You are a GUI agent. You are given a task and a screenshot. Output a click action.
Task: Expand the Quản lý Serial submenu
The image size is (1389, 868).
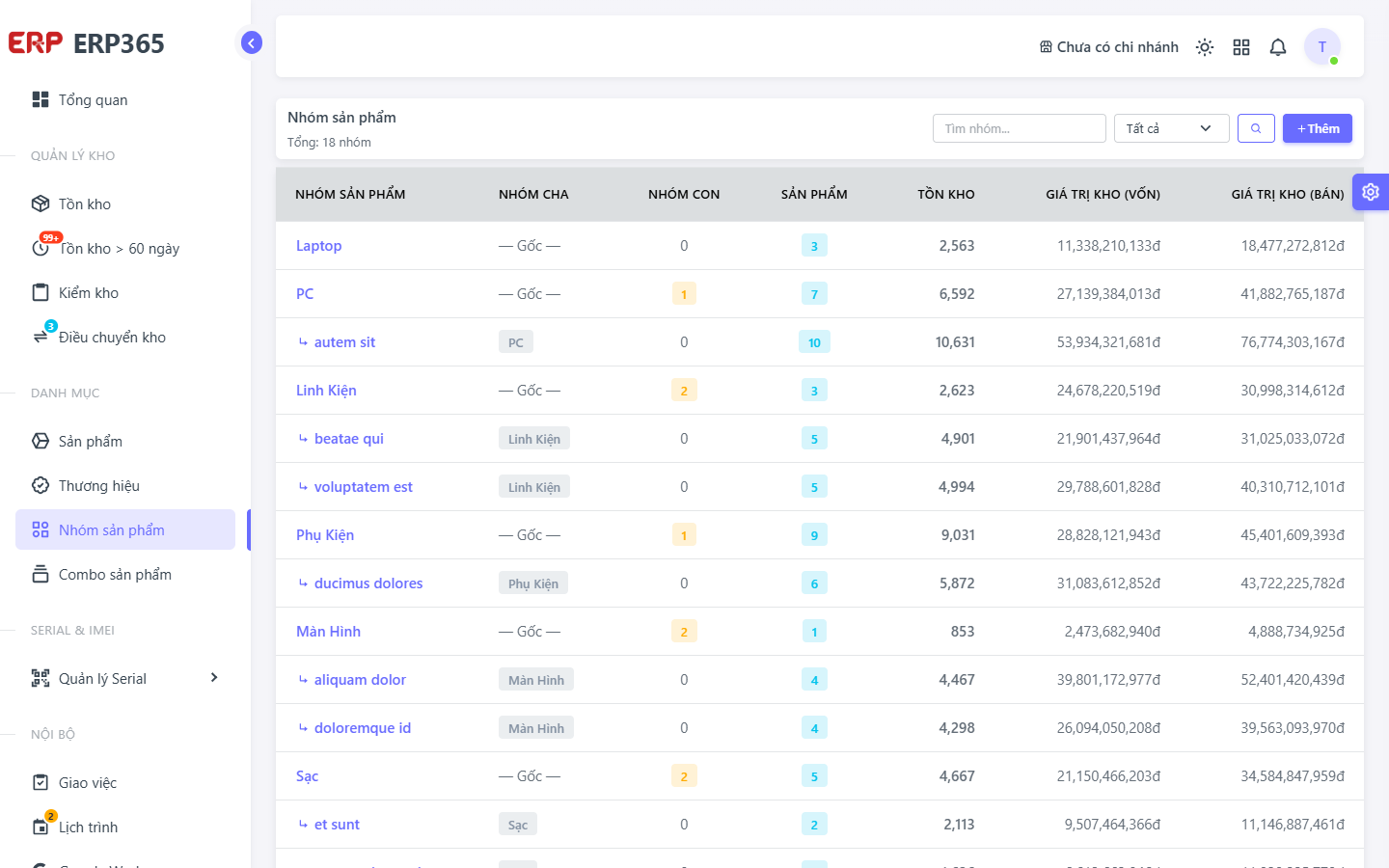125,678
